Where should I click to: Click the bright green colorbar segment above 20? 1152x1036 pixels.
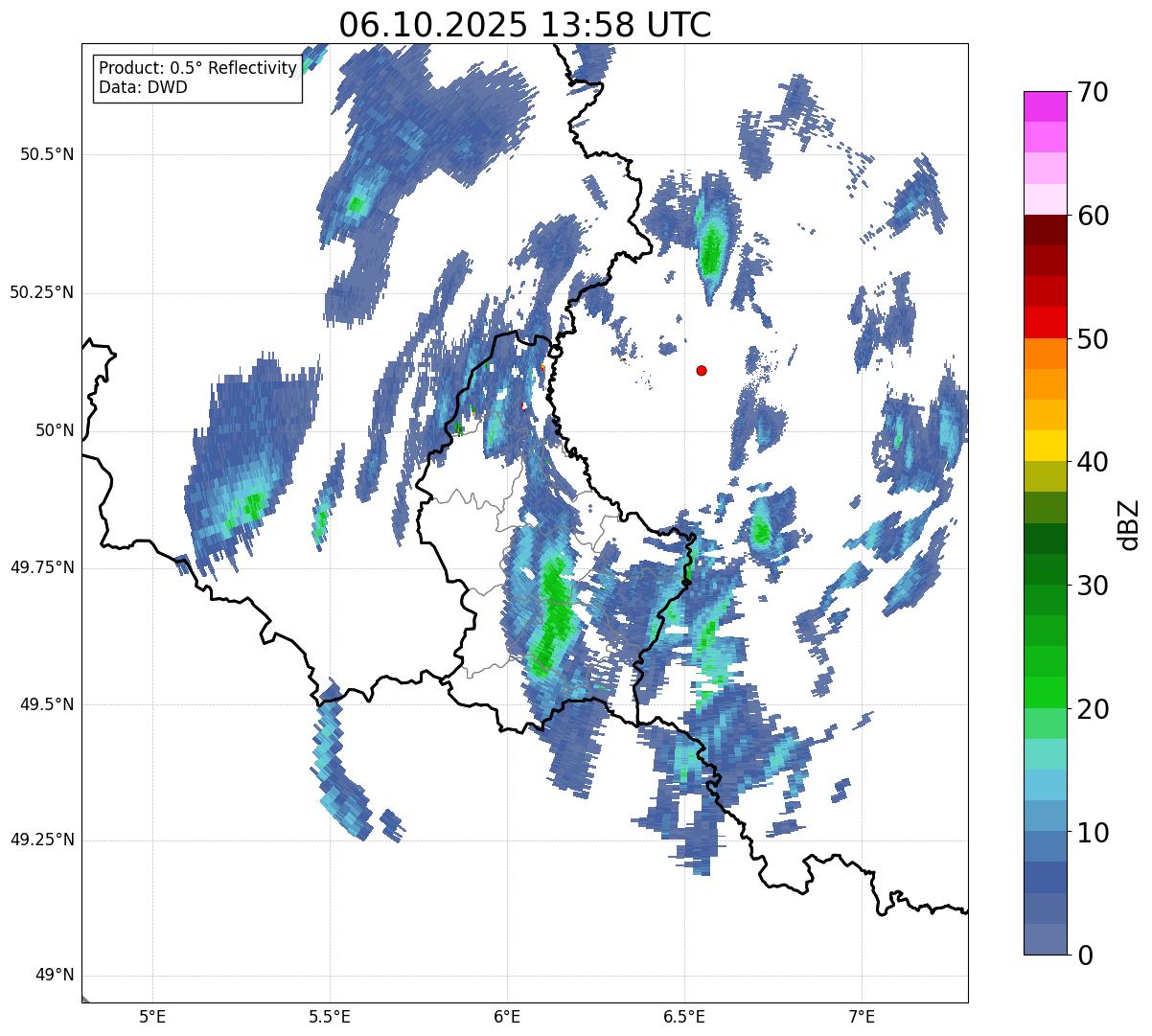[x=1045, y=693]
